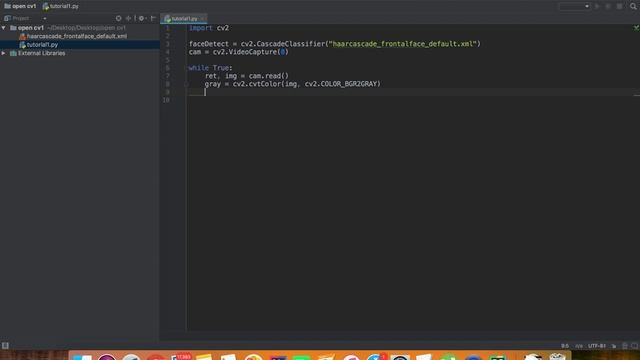Click the Debug icon in the toolbar
Image resolution: width=640 pixels, height=360 pixels.
point(608,6)
